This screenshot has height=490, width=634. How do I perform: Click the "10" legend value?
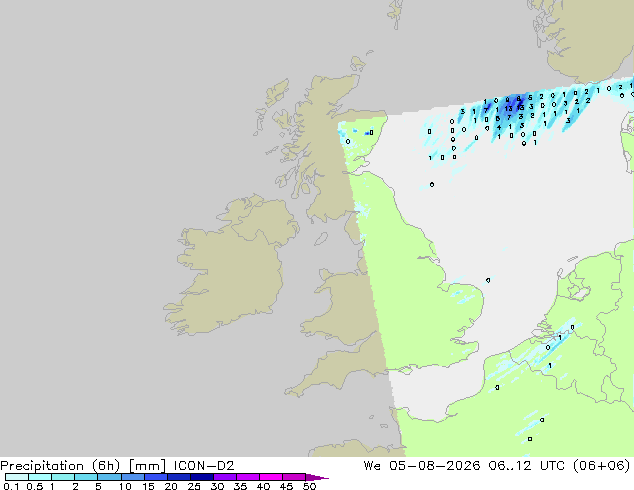125,486
